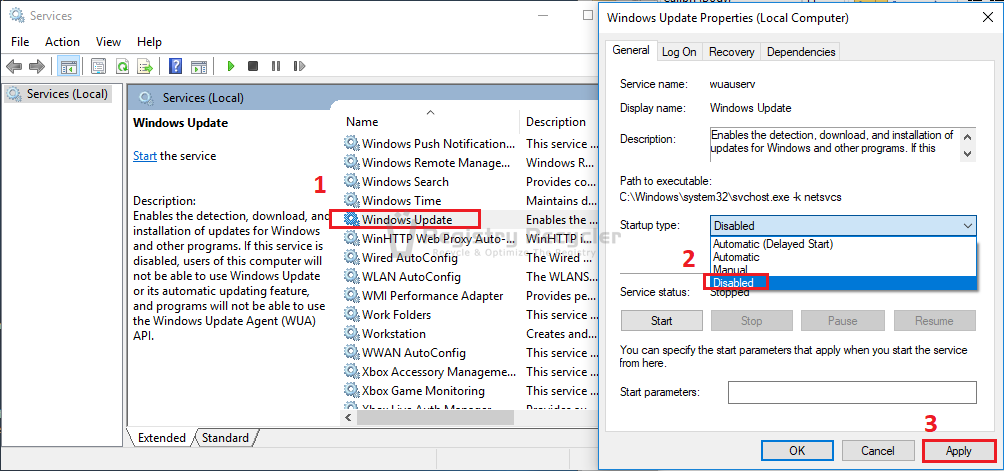The width and height of the screenshot is (1004, 471).
Task: Select the General tab
Action: coord(631,50)
